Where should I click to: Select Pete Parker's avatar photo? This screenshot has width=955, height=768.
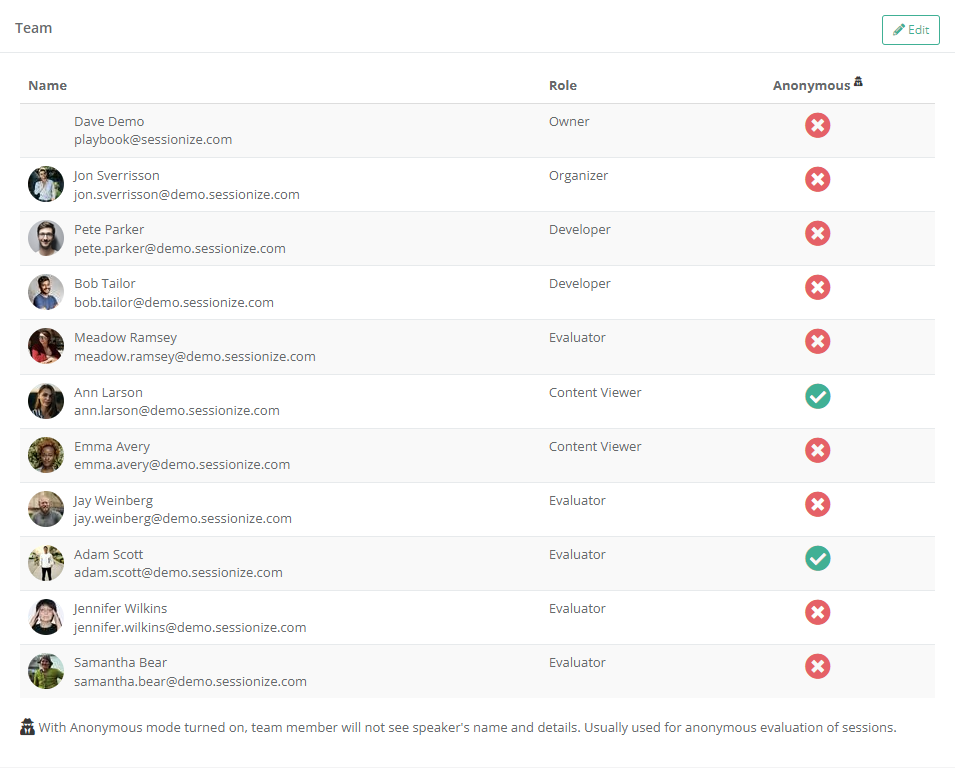[x=46, y=238]
